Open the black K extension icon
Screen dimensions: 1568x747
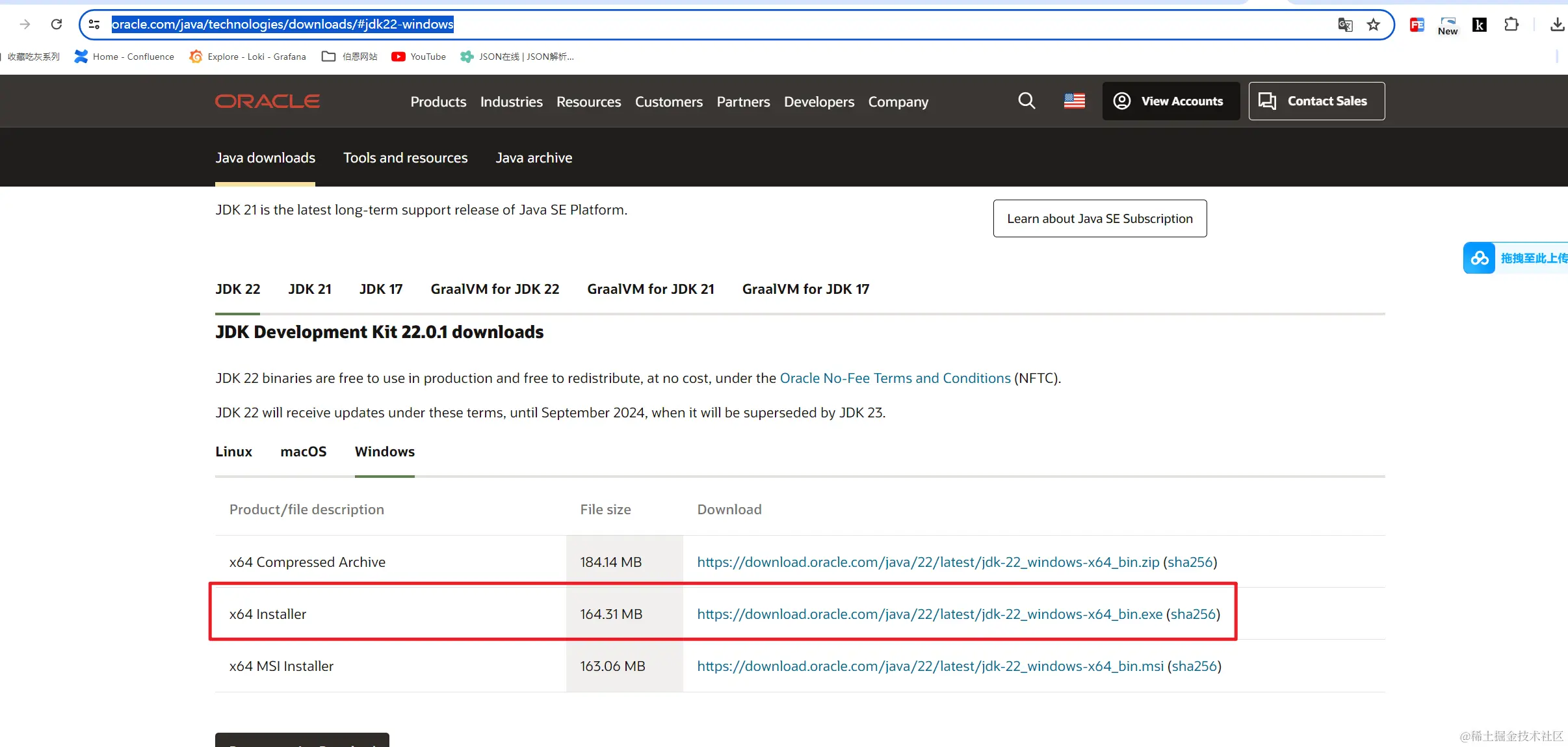(1480, 25)
